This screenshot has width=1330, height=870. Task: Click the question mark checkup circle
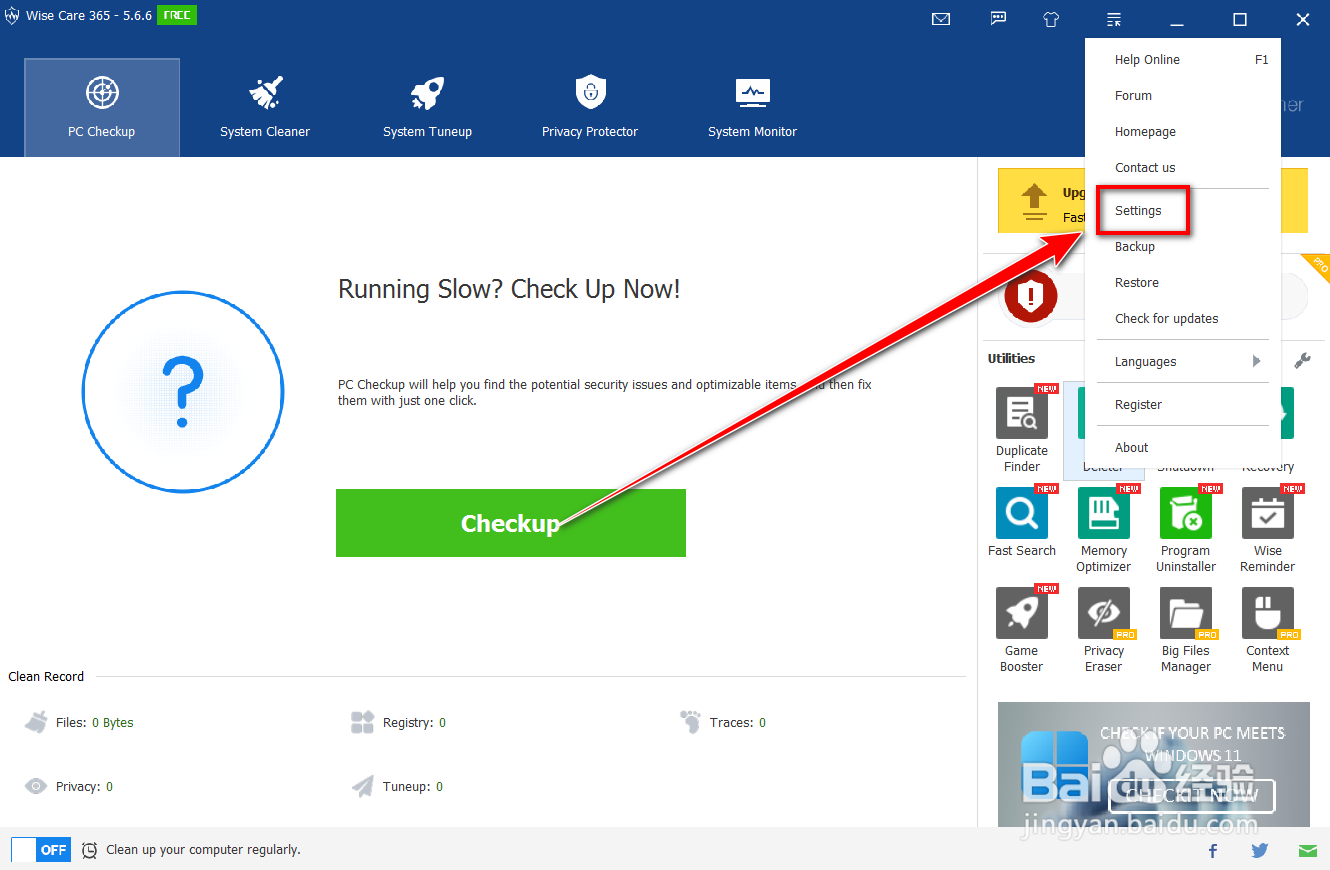[183, 392]
